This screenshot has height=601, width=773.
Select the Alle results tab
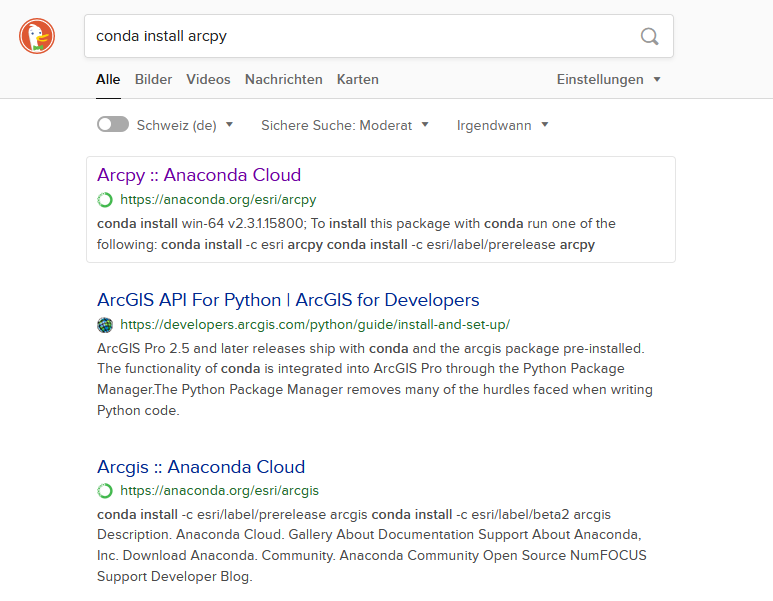(108, 79)
